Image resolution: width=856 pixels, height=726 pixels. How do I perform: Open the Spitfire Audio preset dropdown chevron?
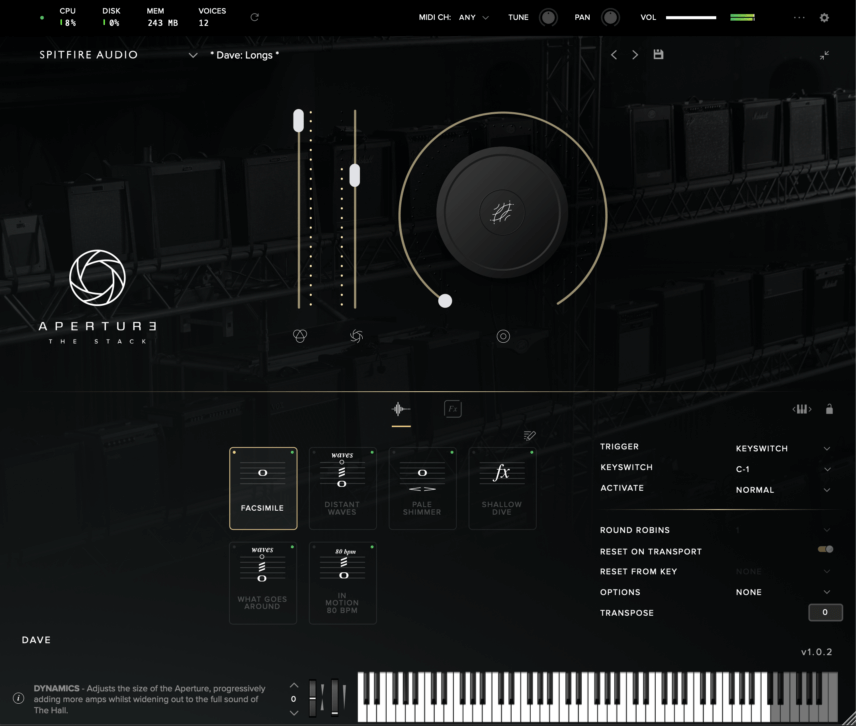coord(193,55)
